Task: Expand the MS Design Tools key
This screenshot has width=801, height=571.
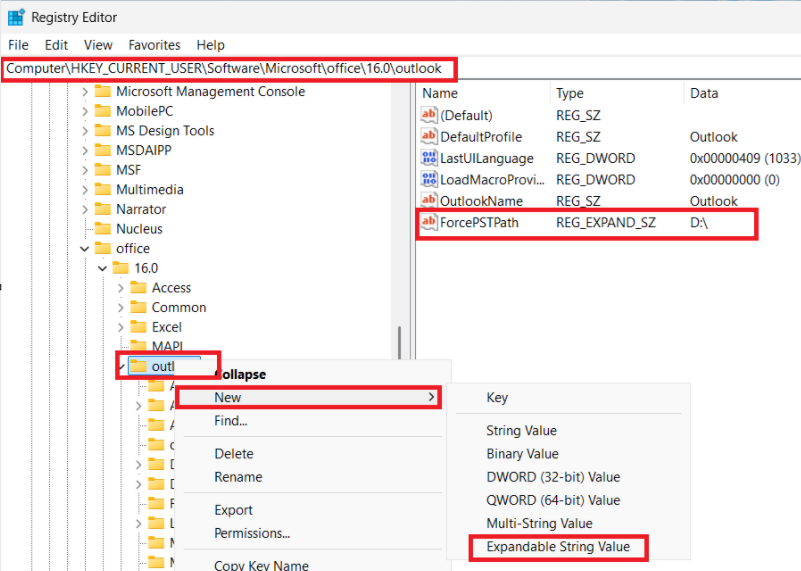Action: [85, 131]
